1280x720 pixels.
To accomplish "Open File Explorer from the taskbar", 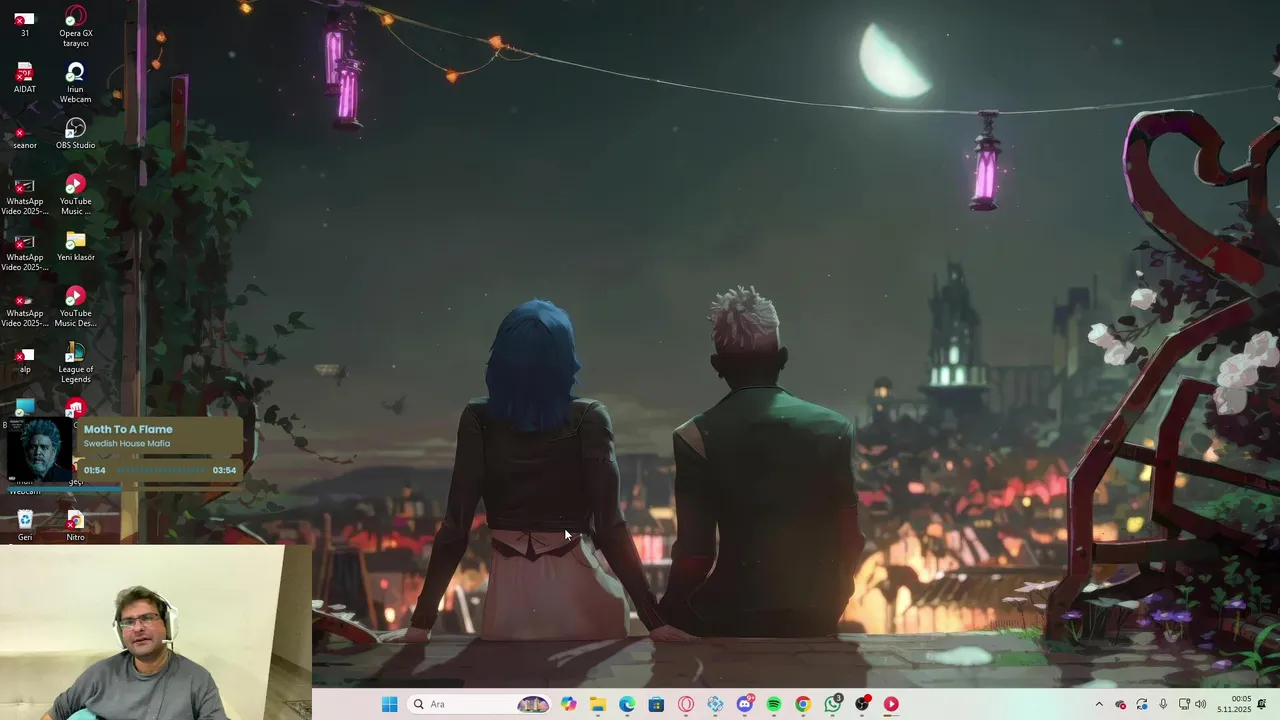I will coord(598,704).
